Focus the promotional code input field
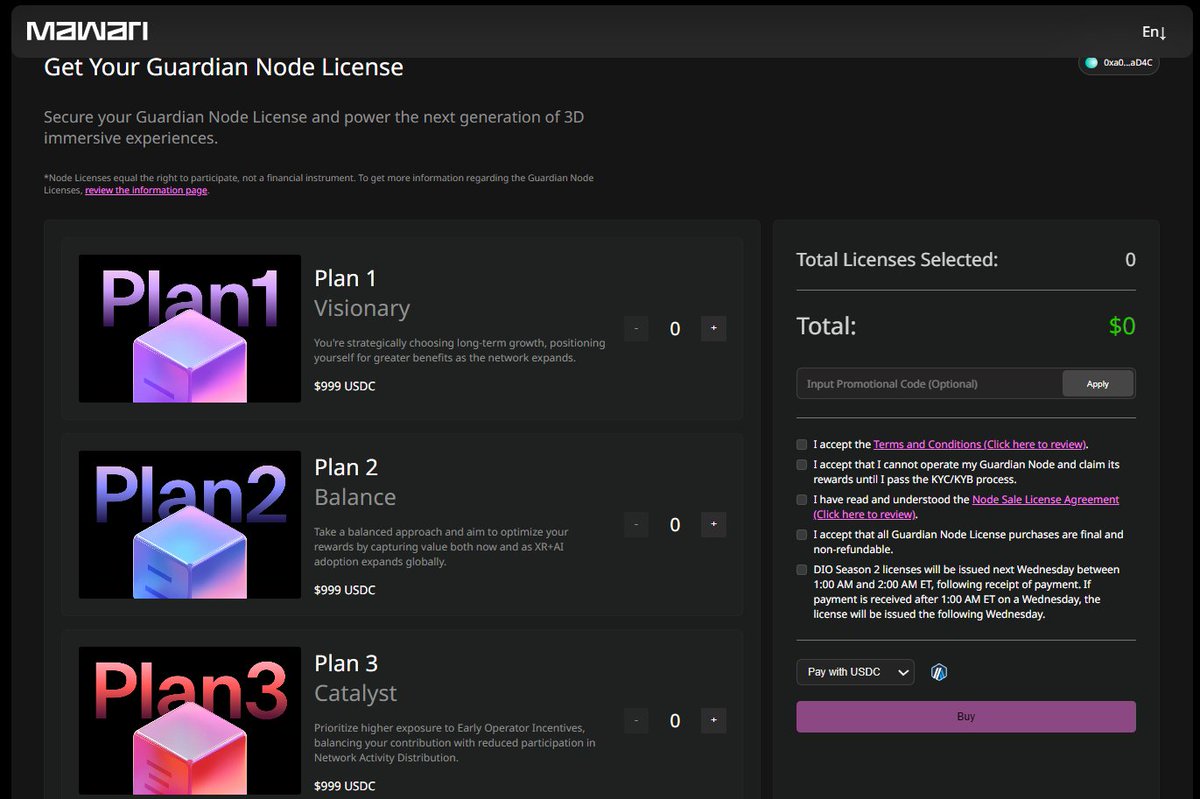The width and height of the screenshot is (1200, 799). pyautogui.click(x=929, y=384)
